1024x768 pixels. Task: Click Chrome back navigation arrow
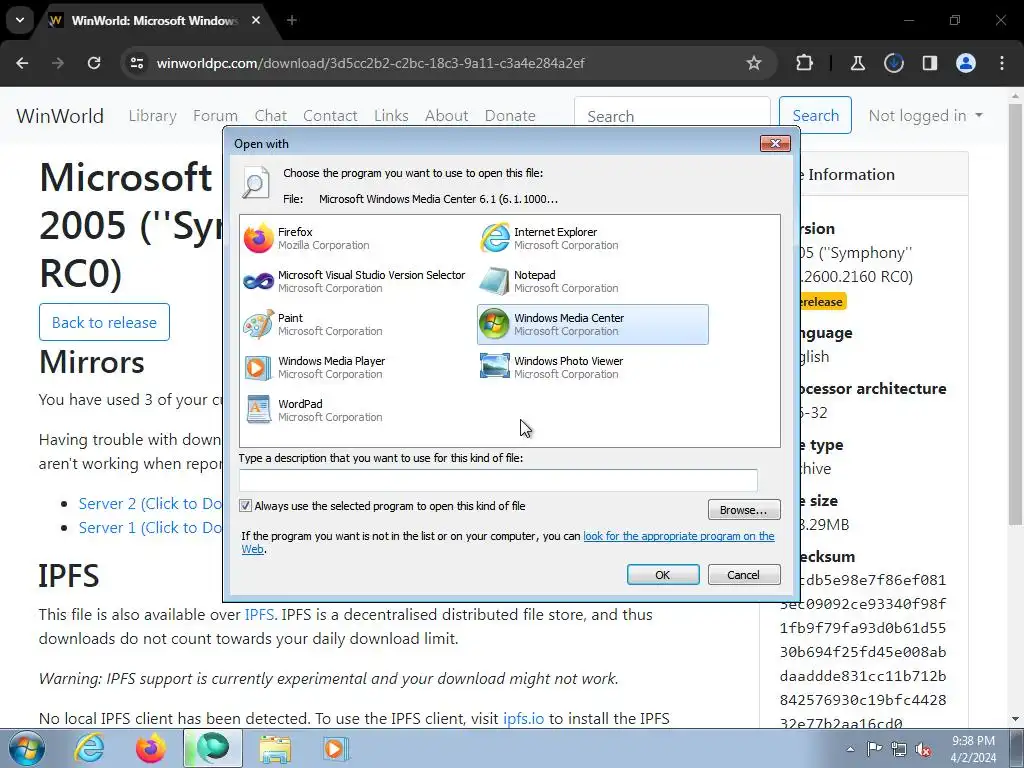(22, 63)
